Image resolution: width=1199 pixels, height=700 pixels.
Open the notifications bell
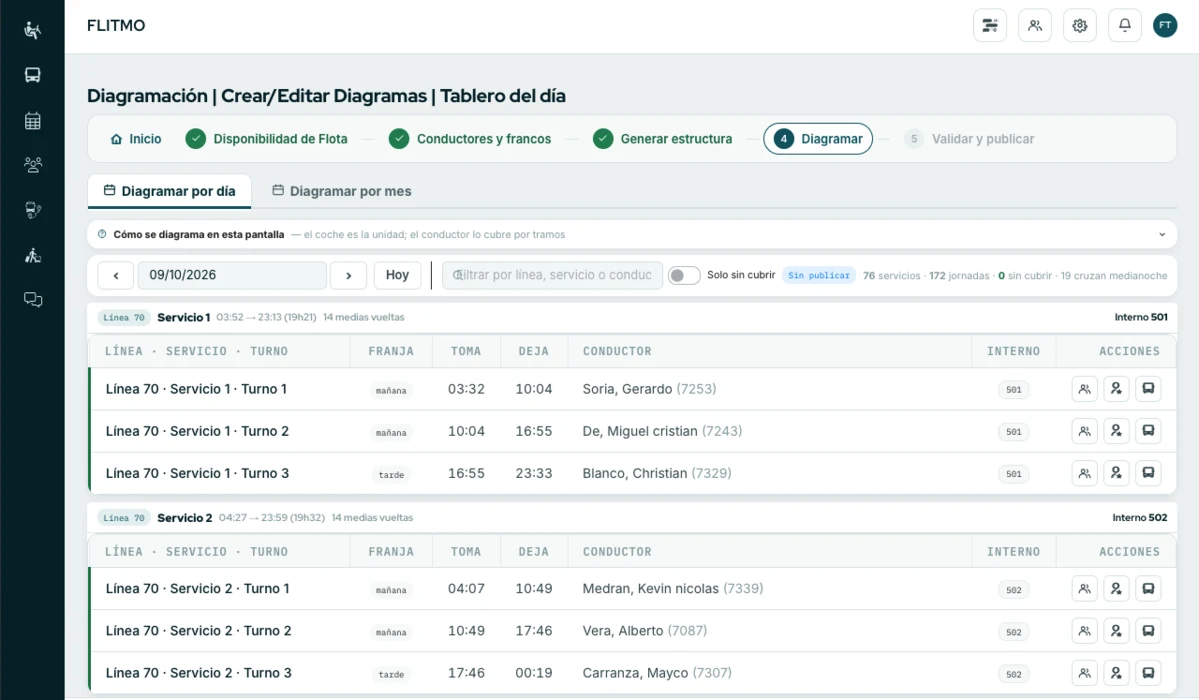[1125, 25]
